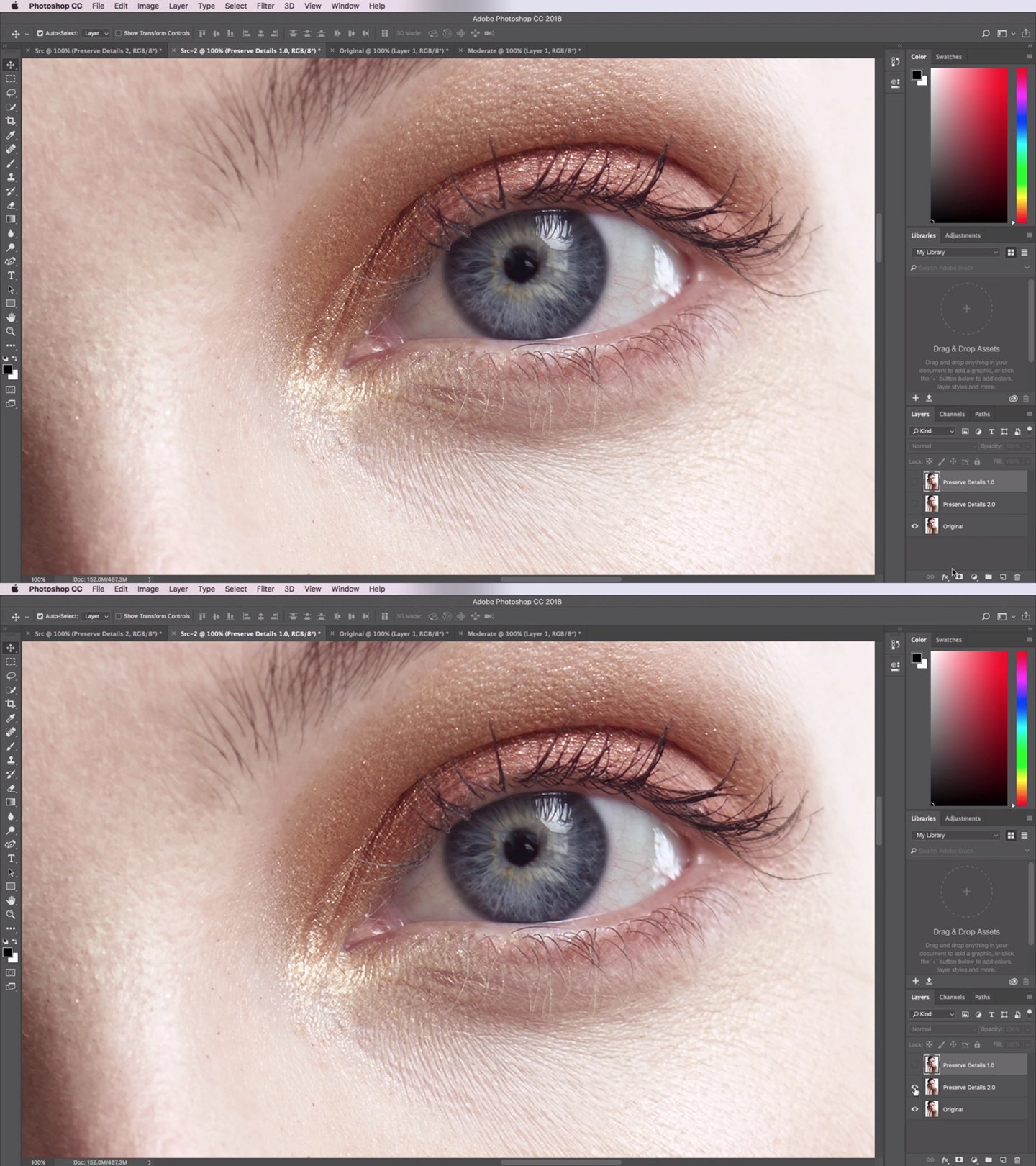Show Preserve Details 1.0 layer in upper window

point(915,482)
